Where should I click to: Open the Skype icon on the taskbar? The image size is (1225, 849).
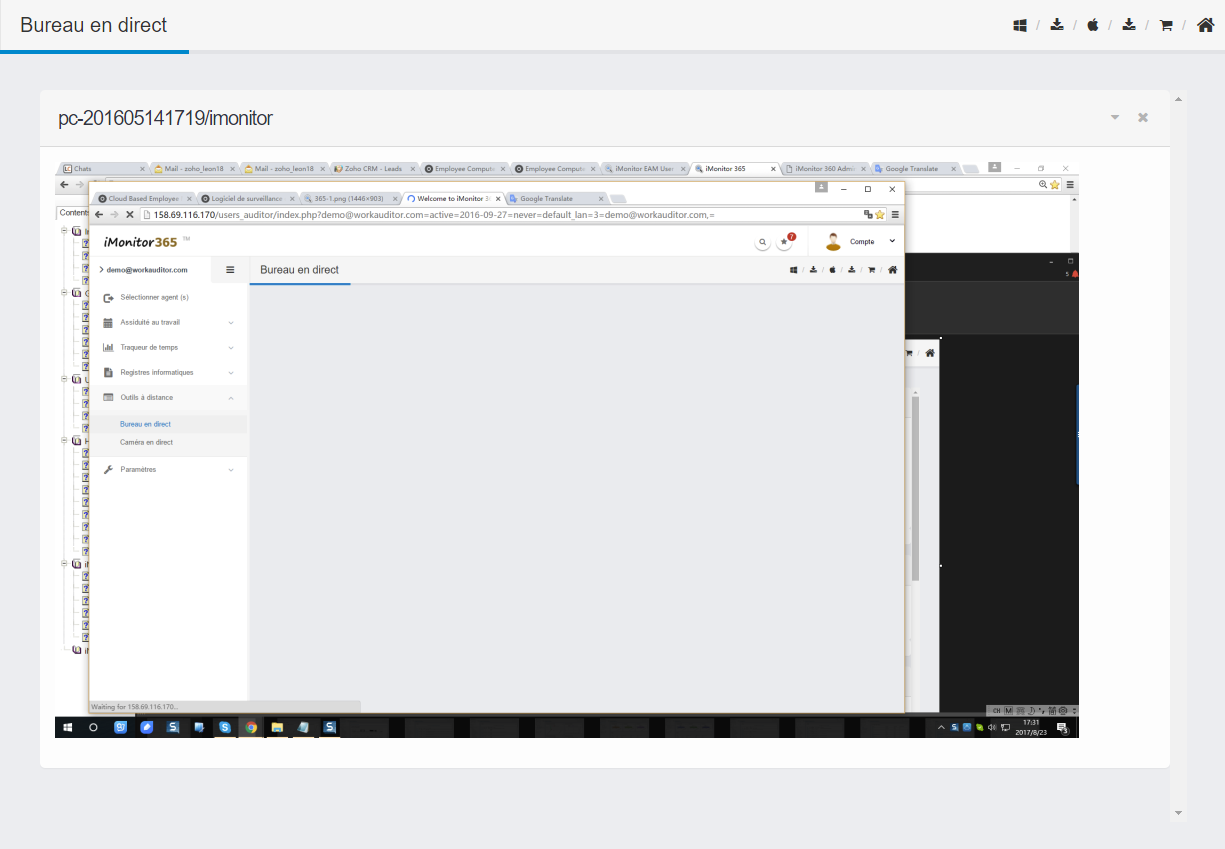[x=225, y=727]
